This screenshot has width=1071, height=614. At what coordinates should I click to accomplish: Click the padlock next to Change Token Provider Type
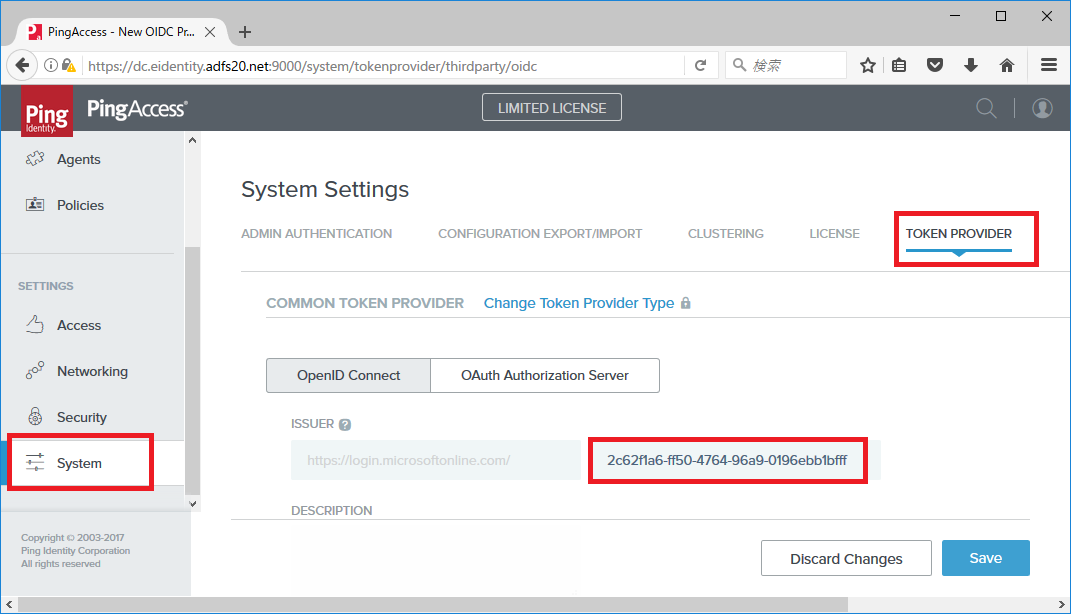(688, 302)
